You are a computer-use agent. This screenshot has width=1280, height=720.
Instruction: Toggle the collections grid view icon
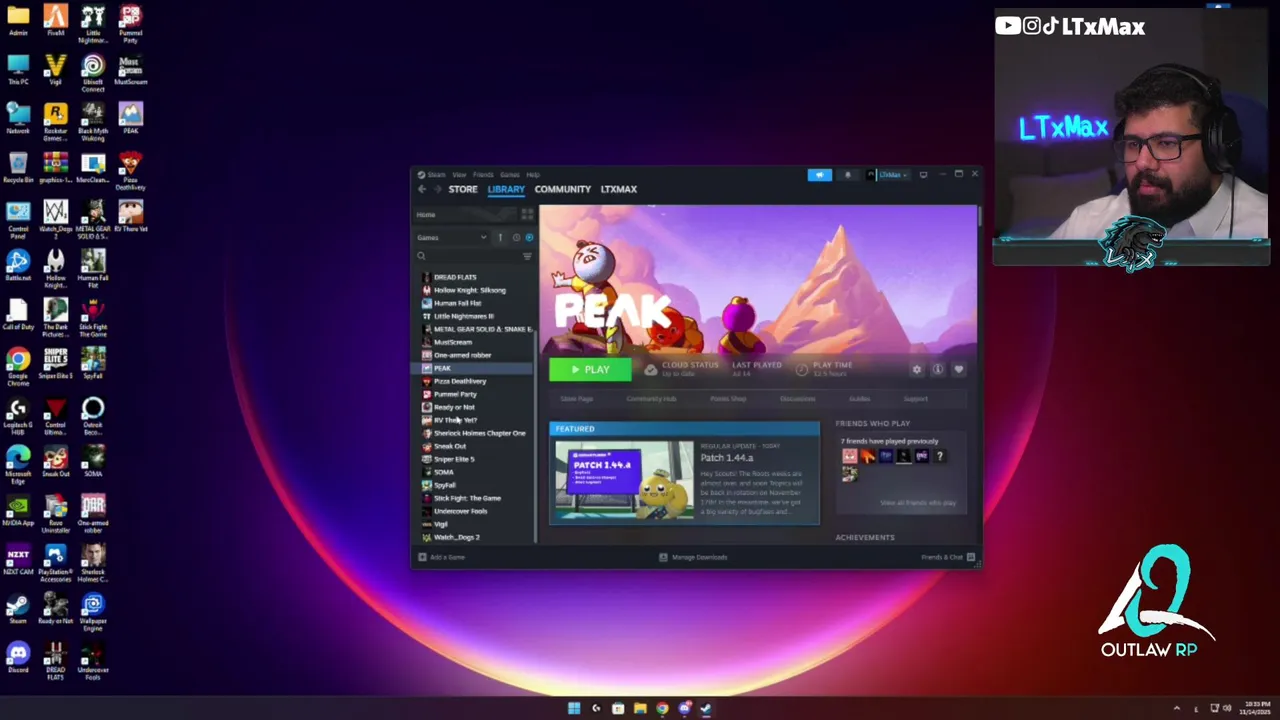coord(527,215)
